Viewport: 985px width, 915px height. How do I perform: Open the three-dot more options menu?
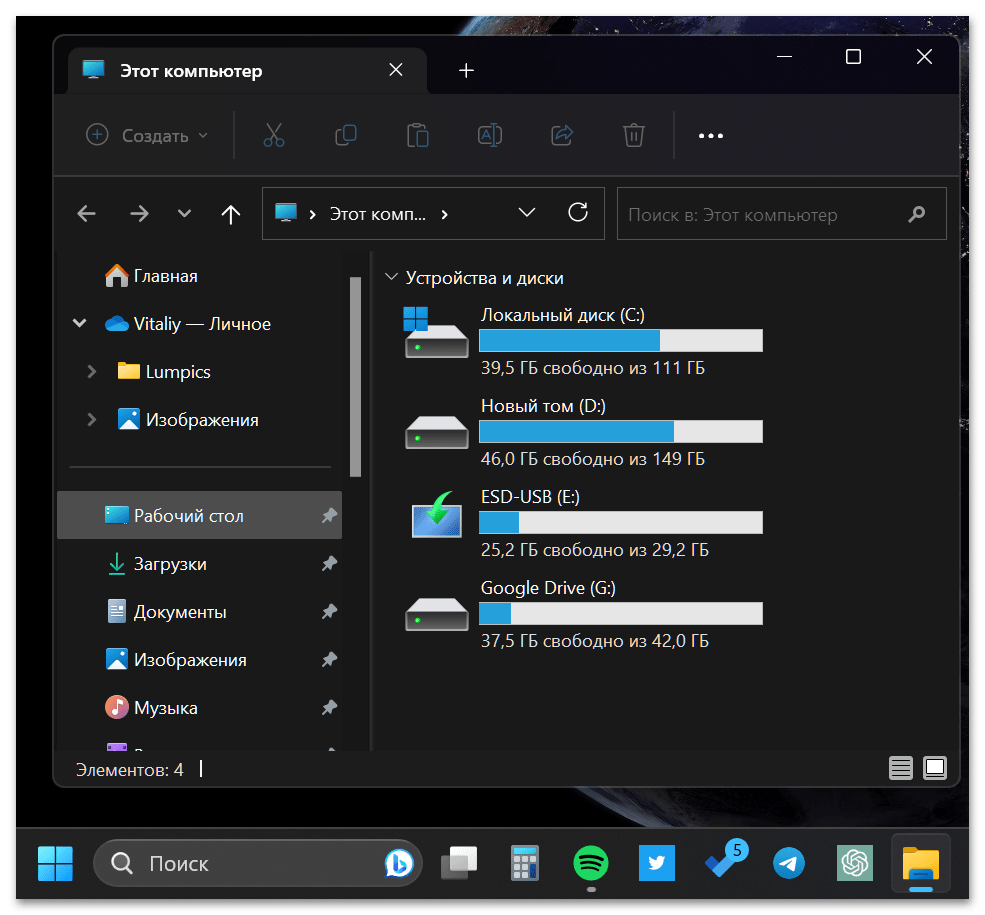(710, 135)
